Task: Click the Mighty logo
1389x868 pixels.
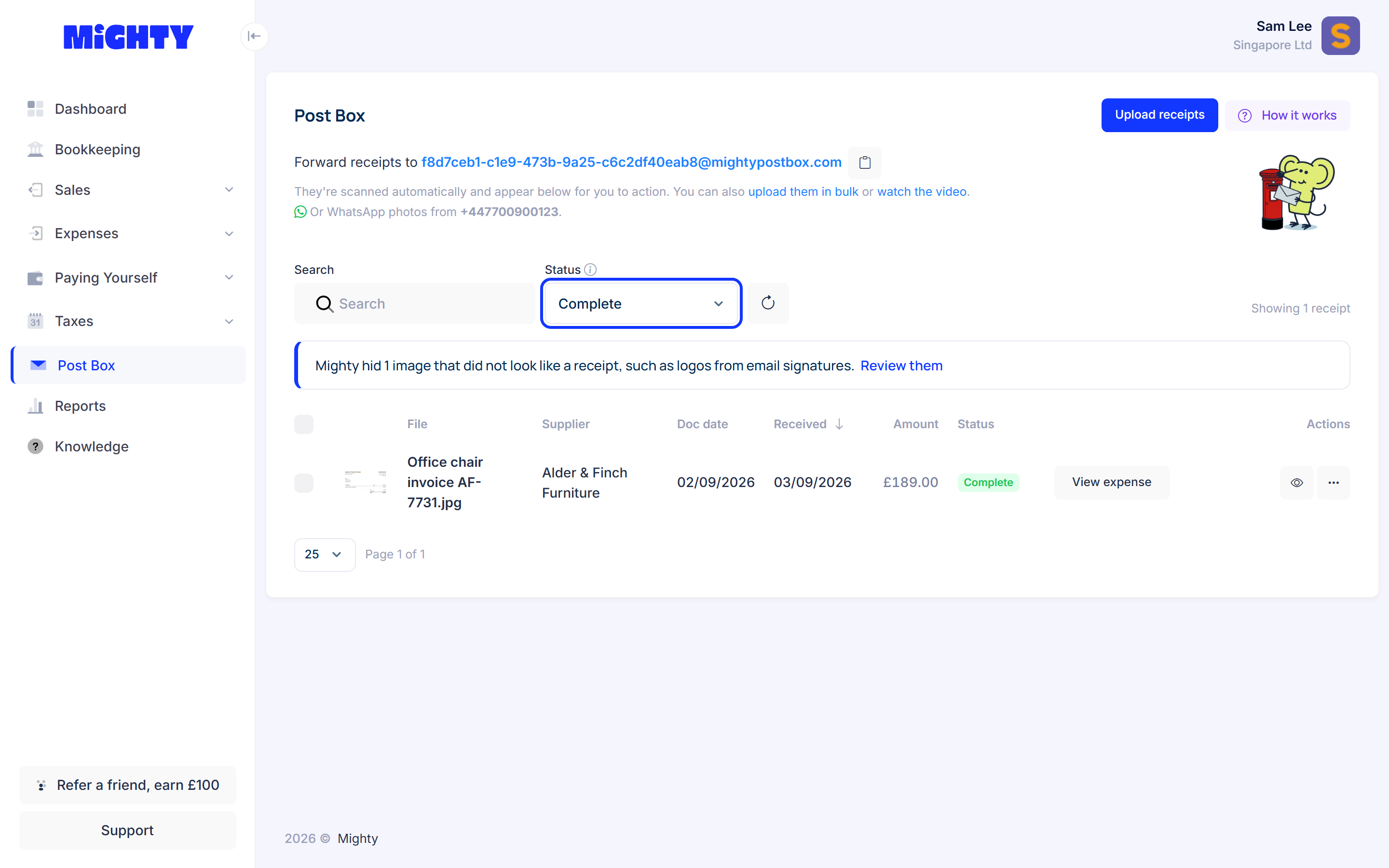Action: coord(128,37)
